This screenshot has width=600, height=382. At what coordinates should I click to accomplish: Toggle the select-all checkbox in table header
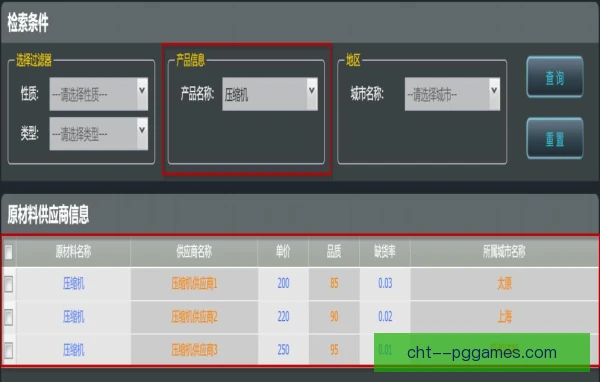click(x=8, y=252)
